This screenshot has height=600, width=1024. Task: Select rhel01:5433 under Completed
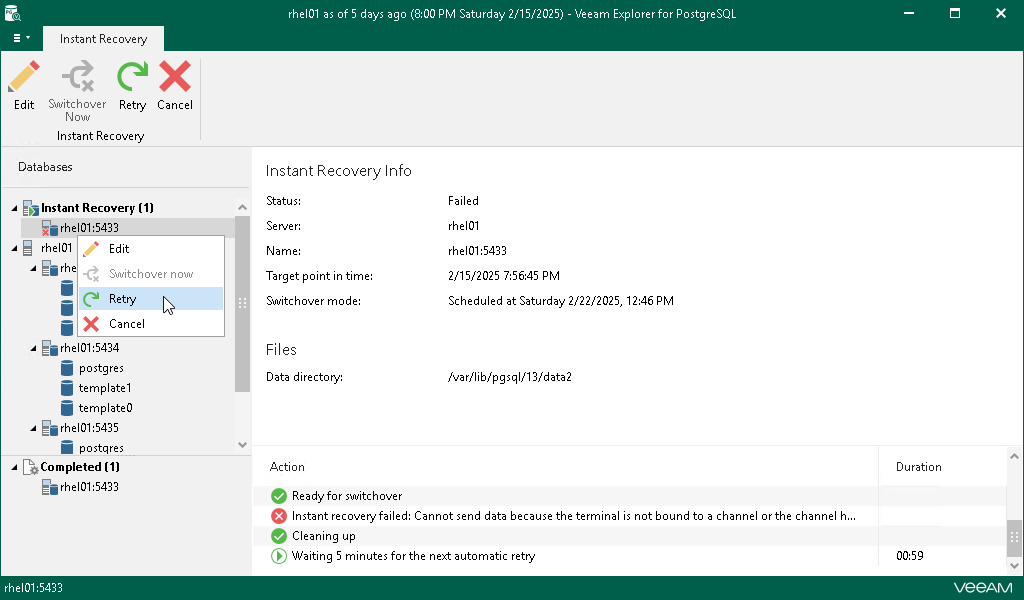[x=89, y=487]
